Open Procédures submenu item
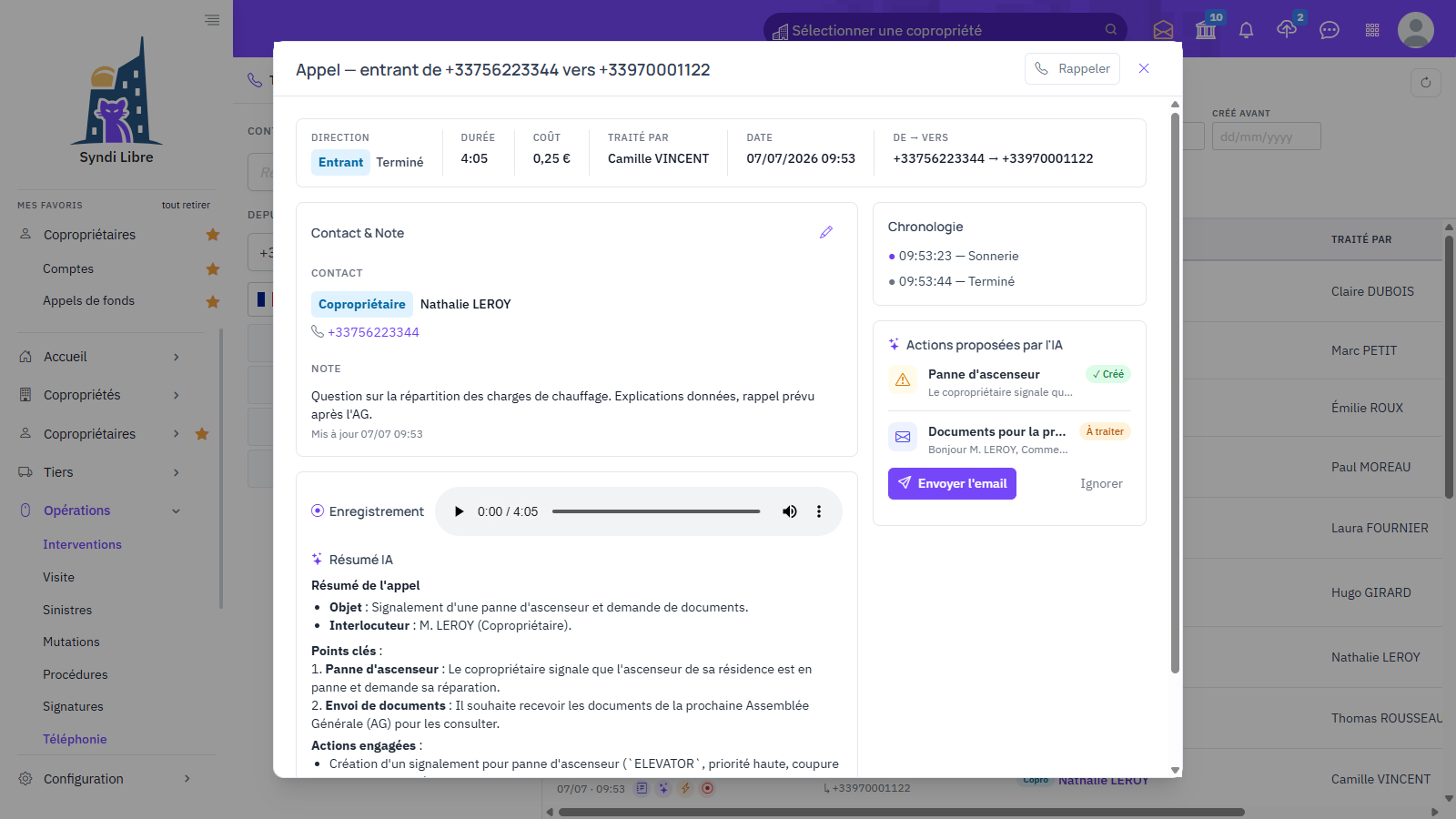The height and width of the screenshot is (819, 1456). click(75, 674)
